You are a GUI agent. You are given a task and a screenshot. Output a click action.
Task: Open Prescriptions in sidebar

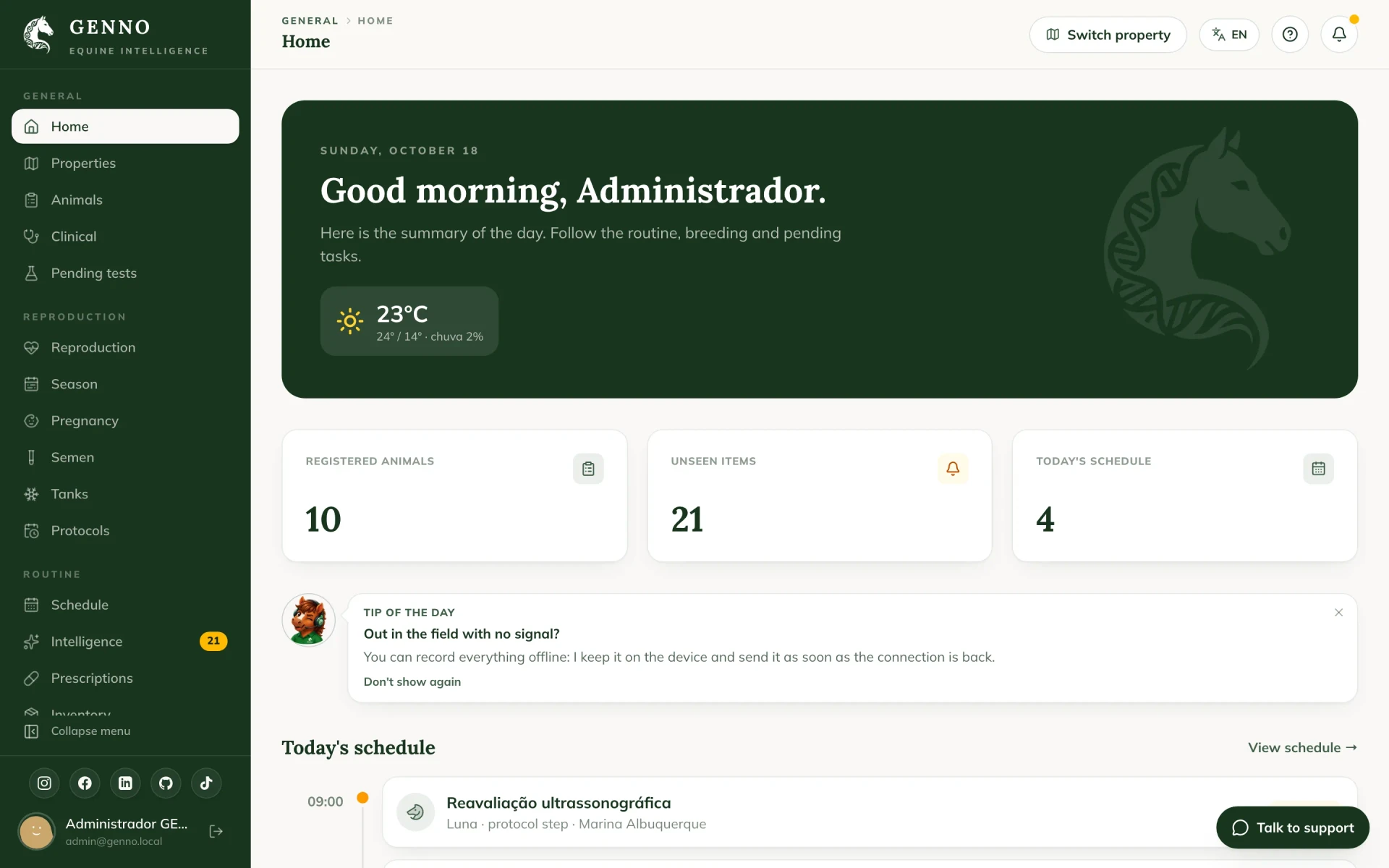pyautogui.click(x=125, y=678)
